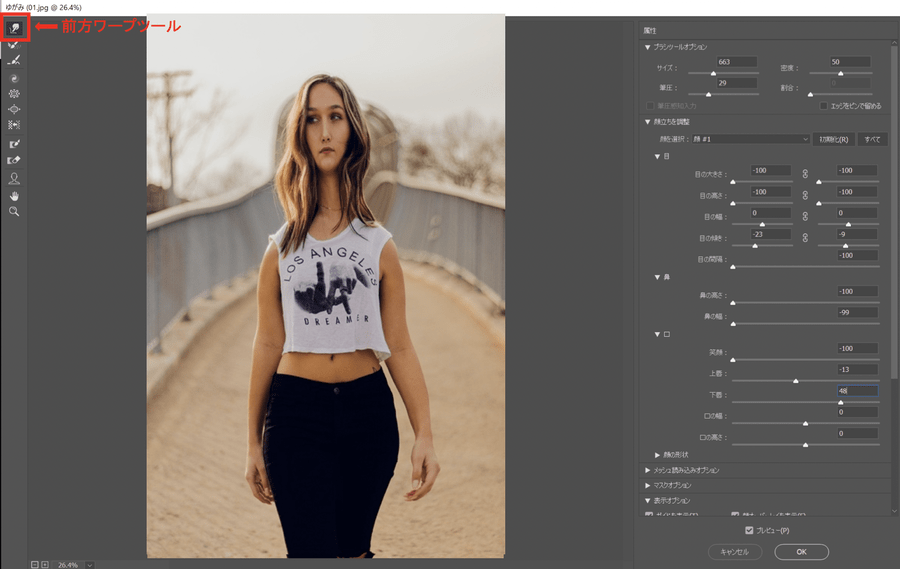The width and height of the screenshot is (900, 569).
Task: Toggle the プレビュー(P) checkbox
Action: (749, 530)
